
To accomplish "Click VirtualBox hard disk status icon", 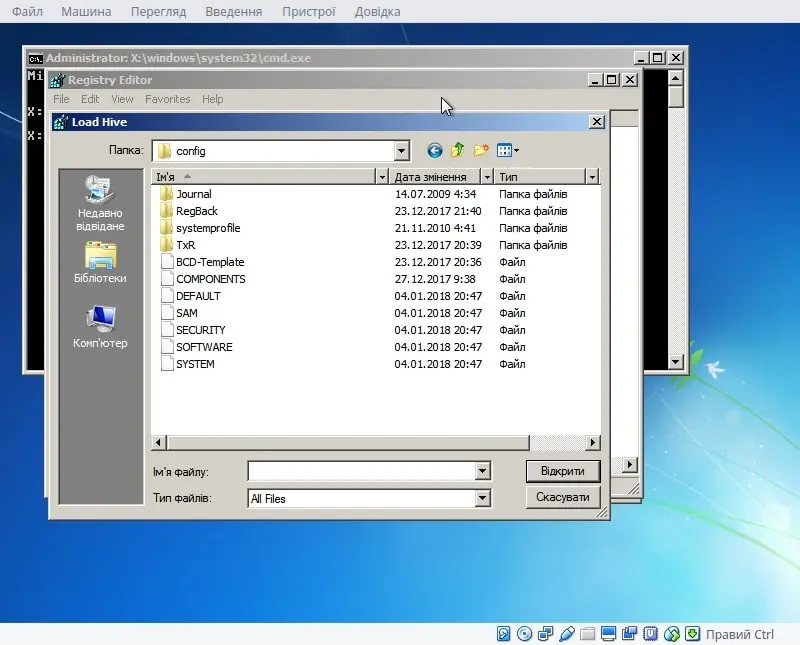I will click(x=503, y=634).
